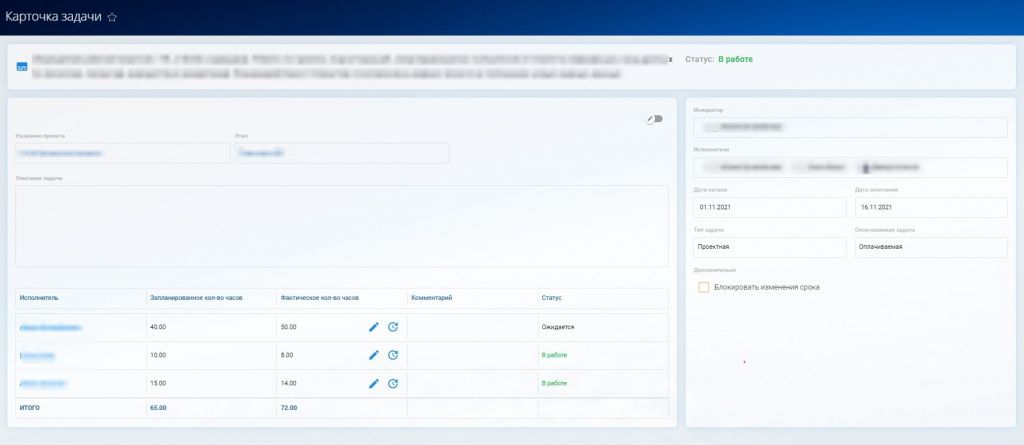Click the blue task icon beside the title
The height and width of the screenshot is (445, 1024).
coord(21,66)
